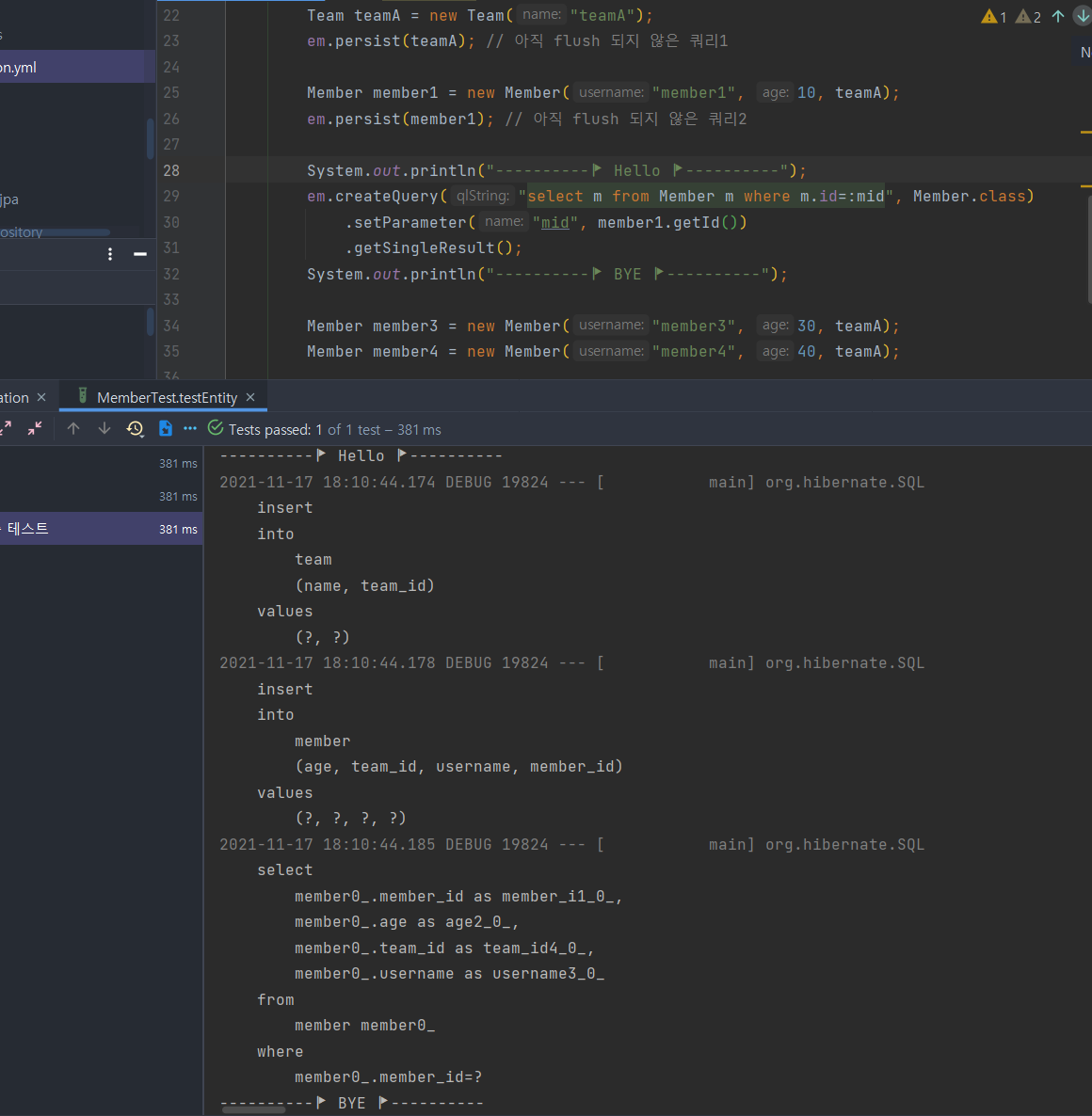Screen dimensions: 1092x1116
Task: Click '(age, team_id, username, member_id)' console line
Action: coord(459,767)
